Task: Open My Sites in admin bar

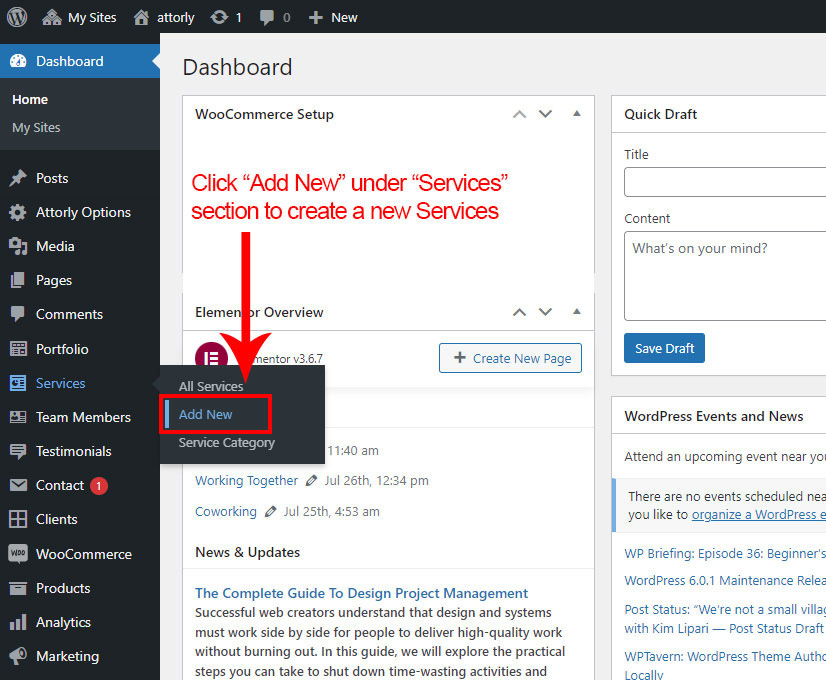Action: tap(80, 17)
